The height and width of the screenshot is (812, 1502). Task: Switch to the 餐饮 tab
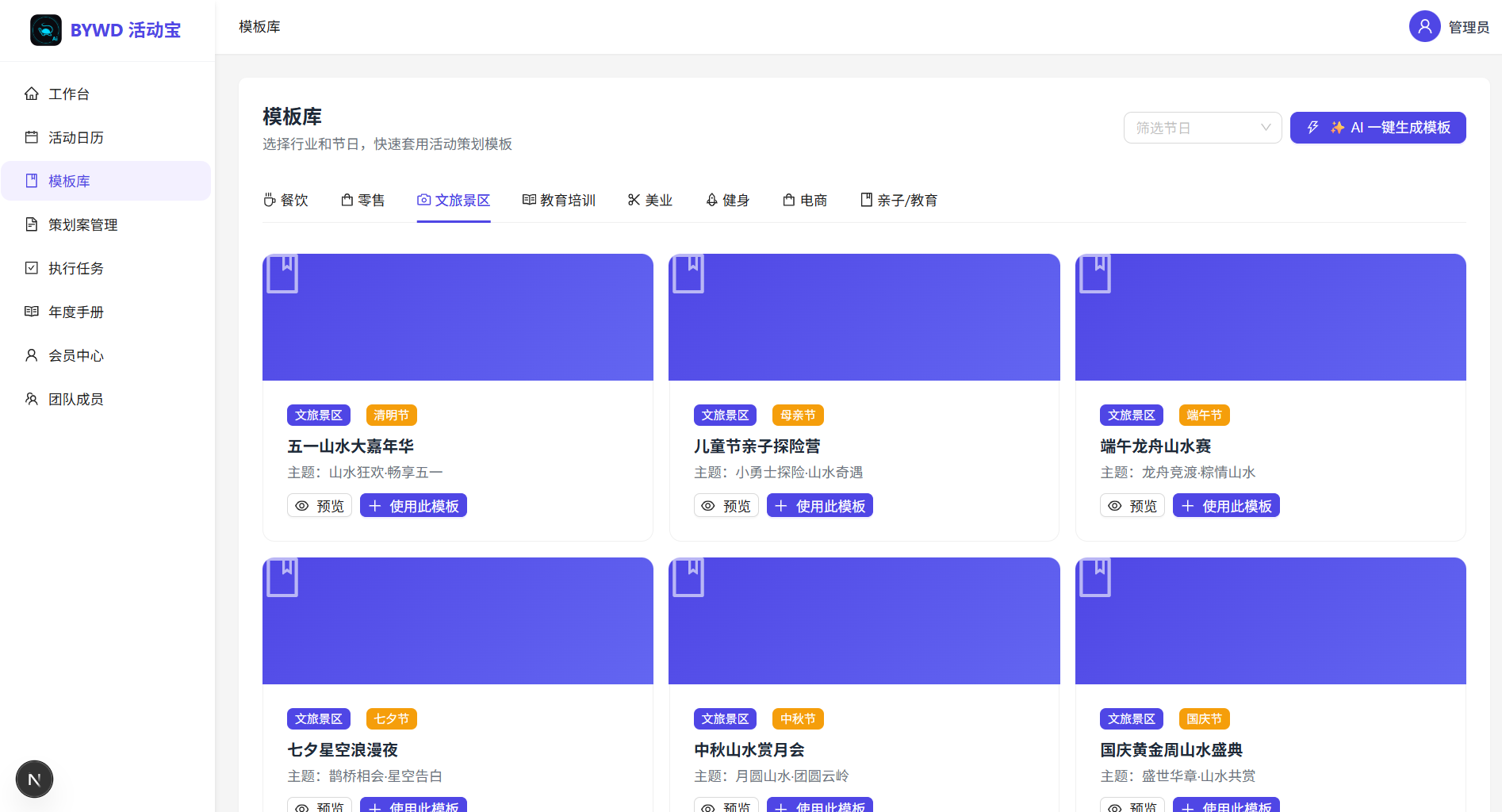click(285, 200)
